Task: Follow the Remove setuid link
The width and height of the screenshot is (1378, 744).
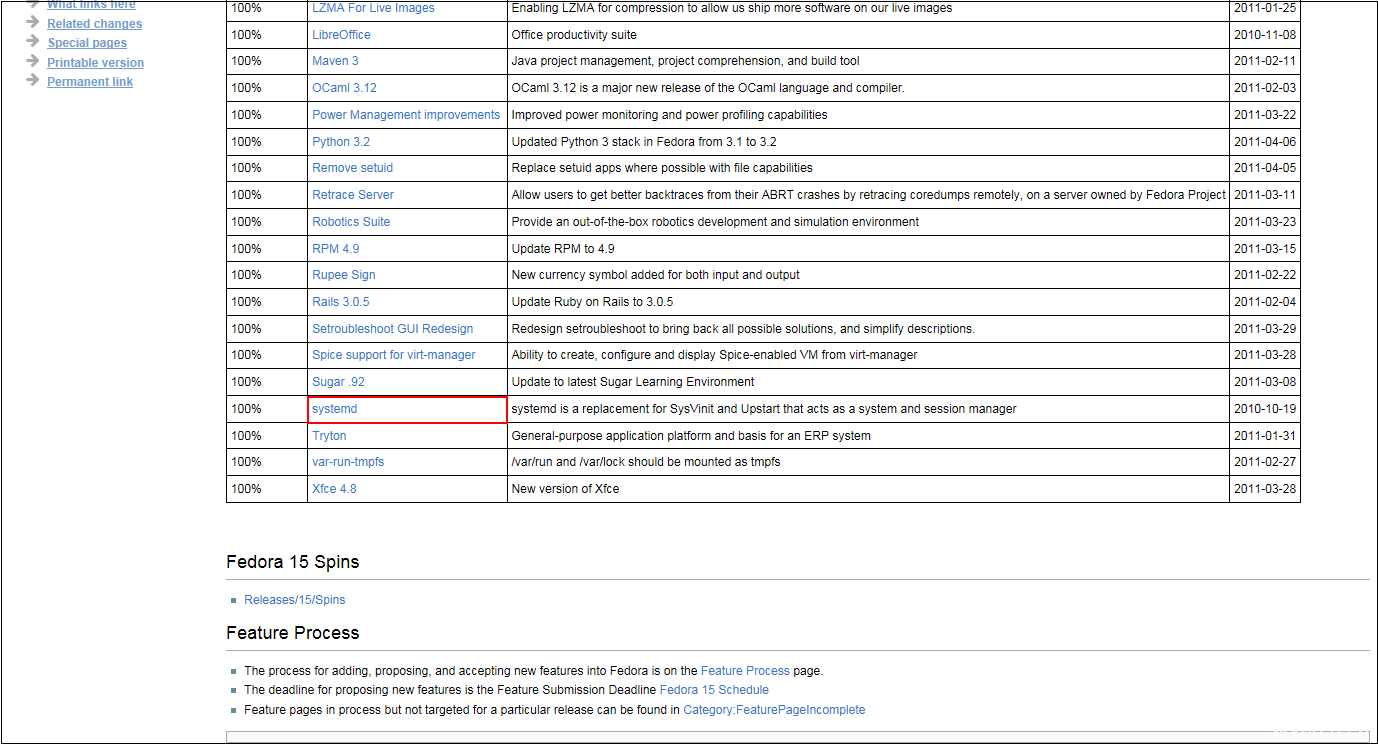Action: point(352,168)
